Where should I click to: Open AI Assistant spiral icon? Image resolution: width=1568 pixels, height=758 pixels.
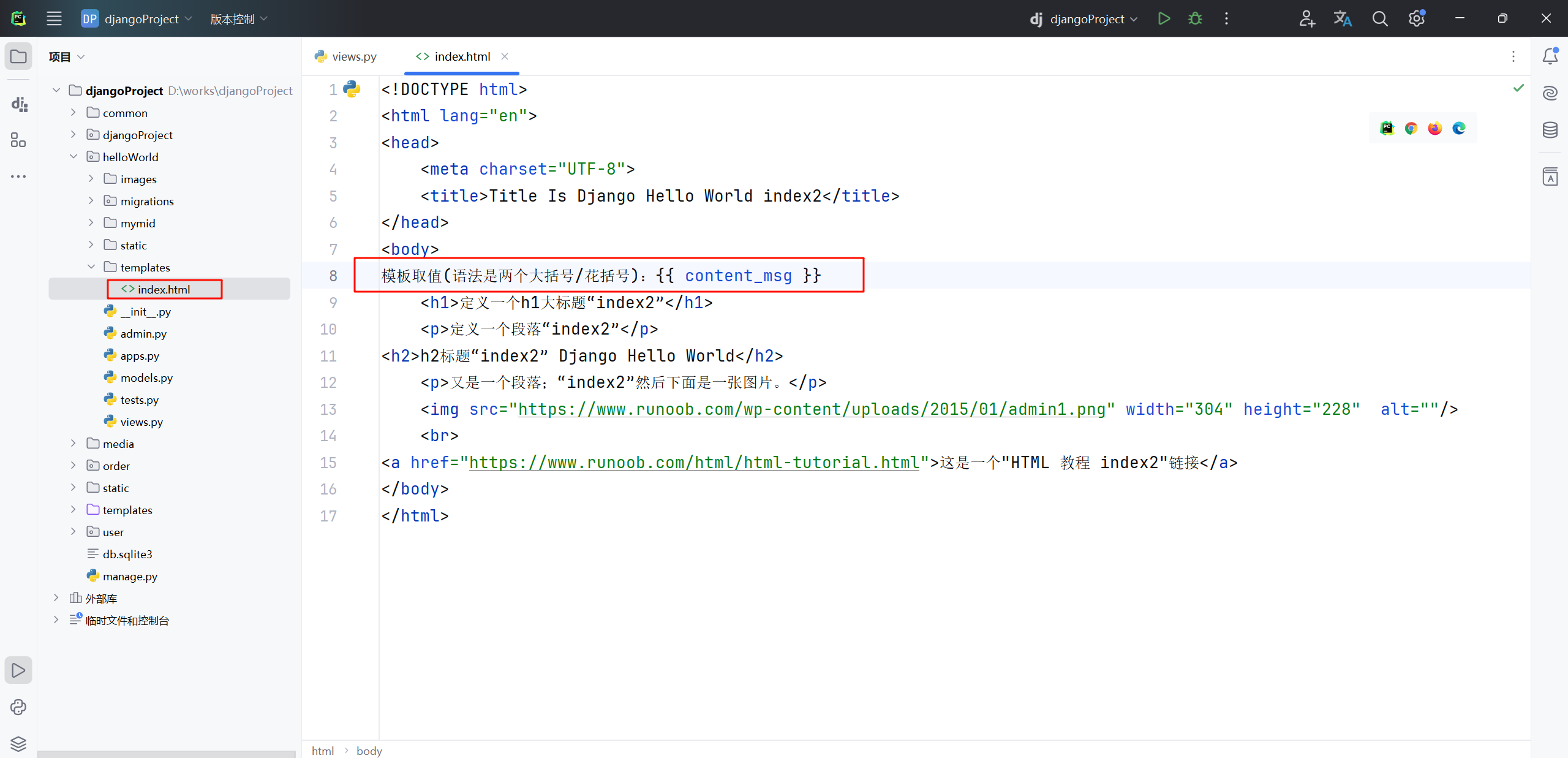[x=1550, y=93]
